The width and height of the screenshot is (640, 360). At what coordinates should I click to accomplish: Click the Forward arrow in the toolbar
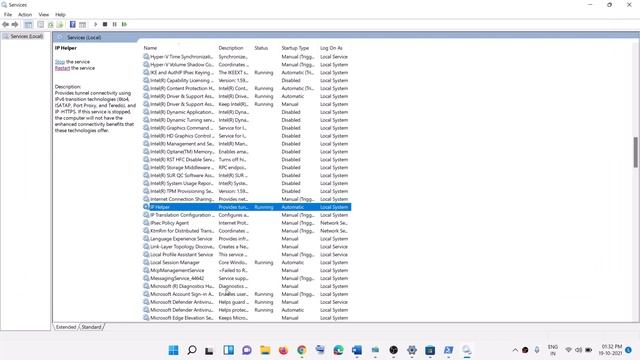pos(15,24)
